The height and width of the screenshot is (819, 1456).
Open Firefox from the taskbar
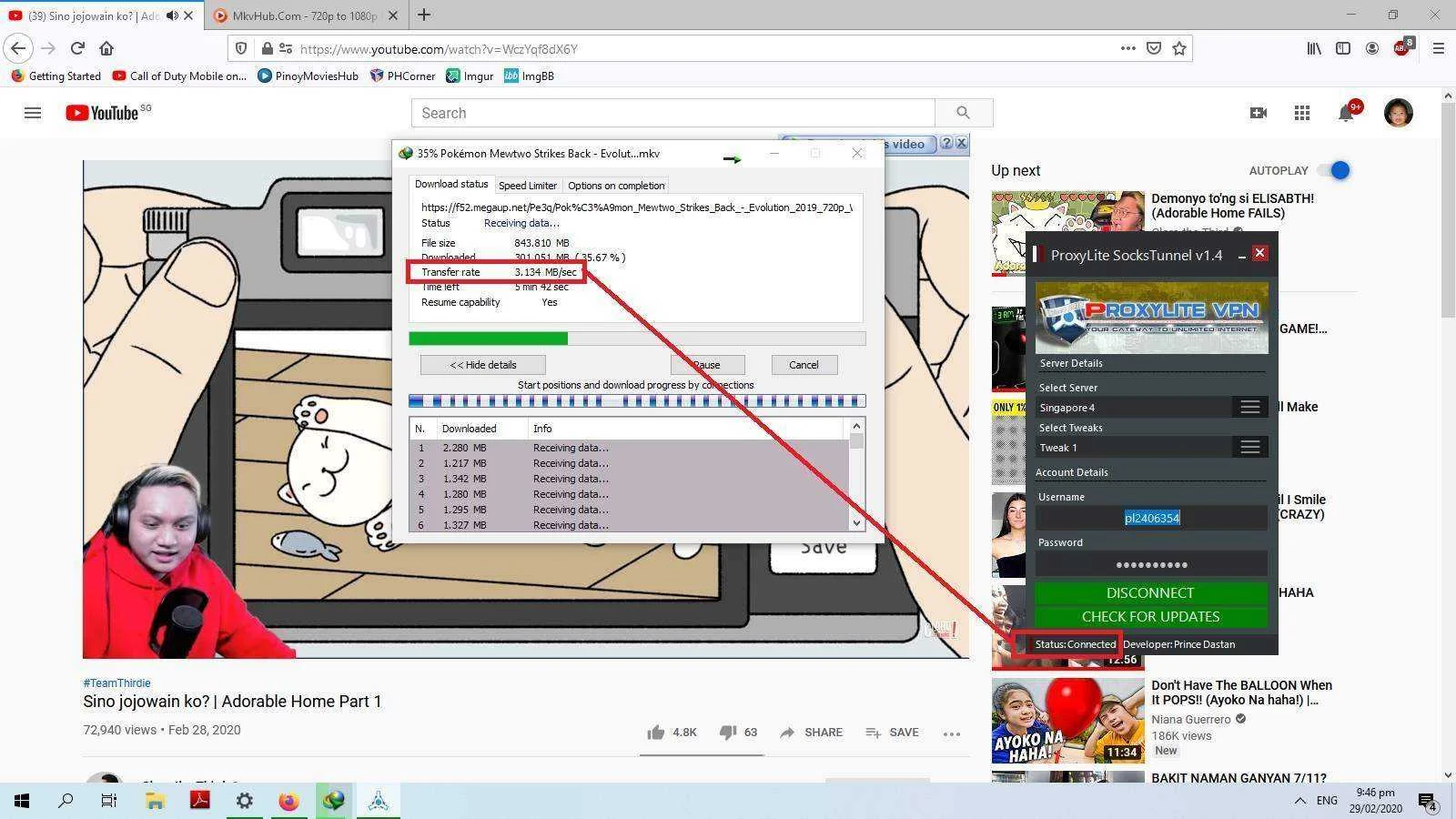(289, 801)
